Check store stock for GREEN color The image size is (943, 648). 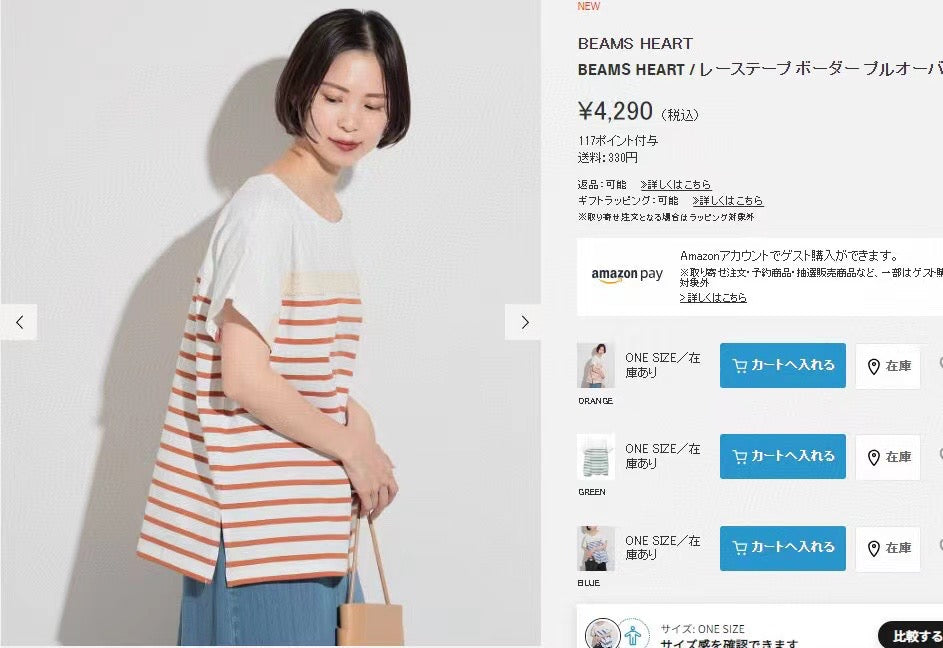click(888, 457)
